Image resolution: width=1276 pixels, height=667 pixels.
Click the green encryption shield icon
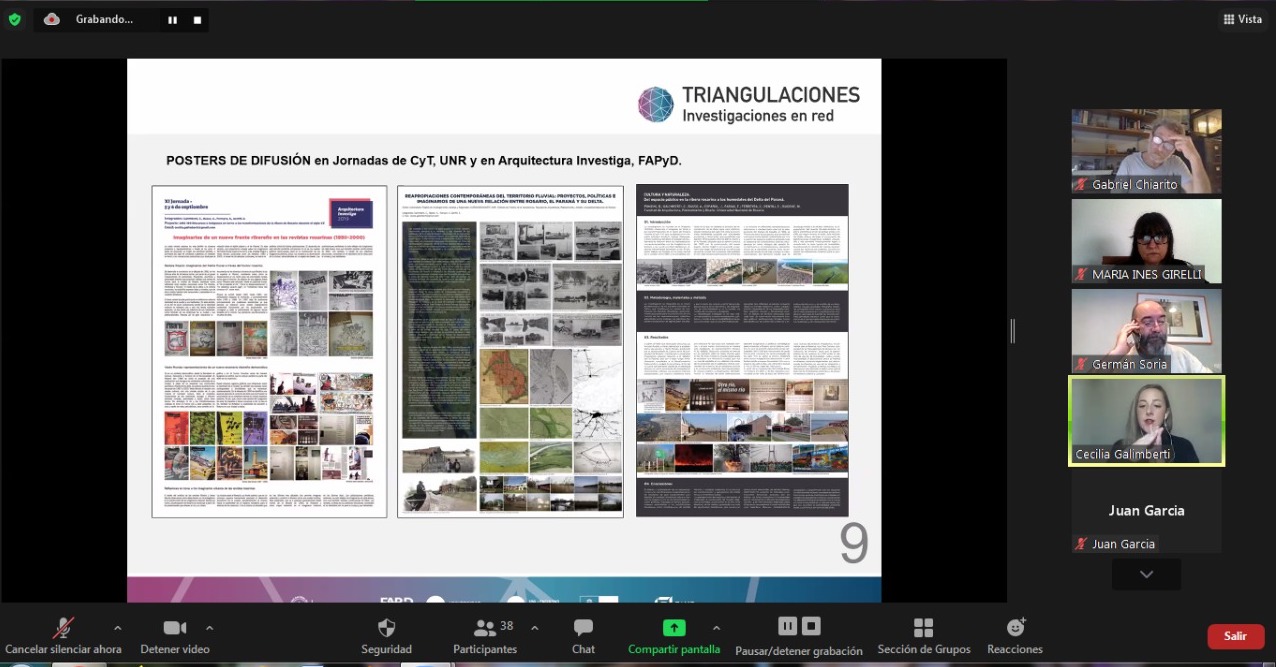pos(14,19)
